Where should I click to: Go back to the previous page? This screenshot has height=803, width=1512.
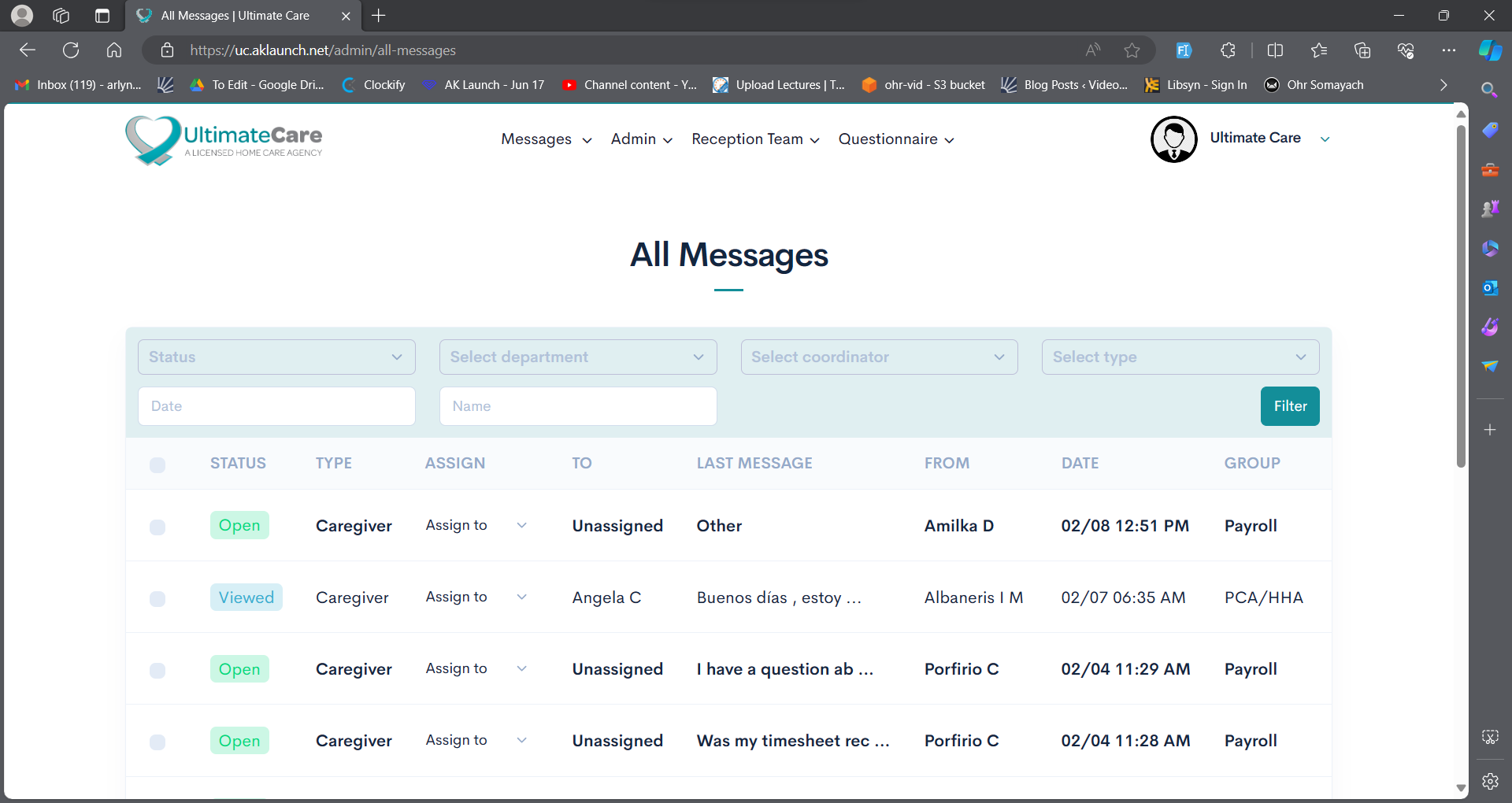(x=28, y=50)
